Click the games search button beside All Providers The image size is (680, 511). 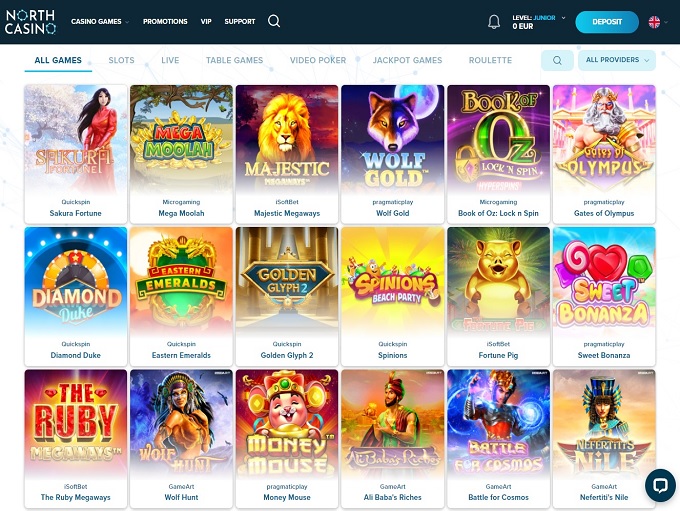557,60
